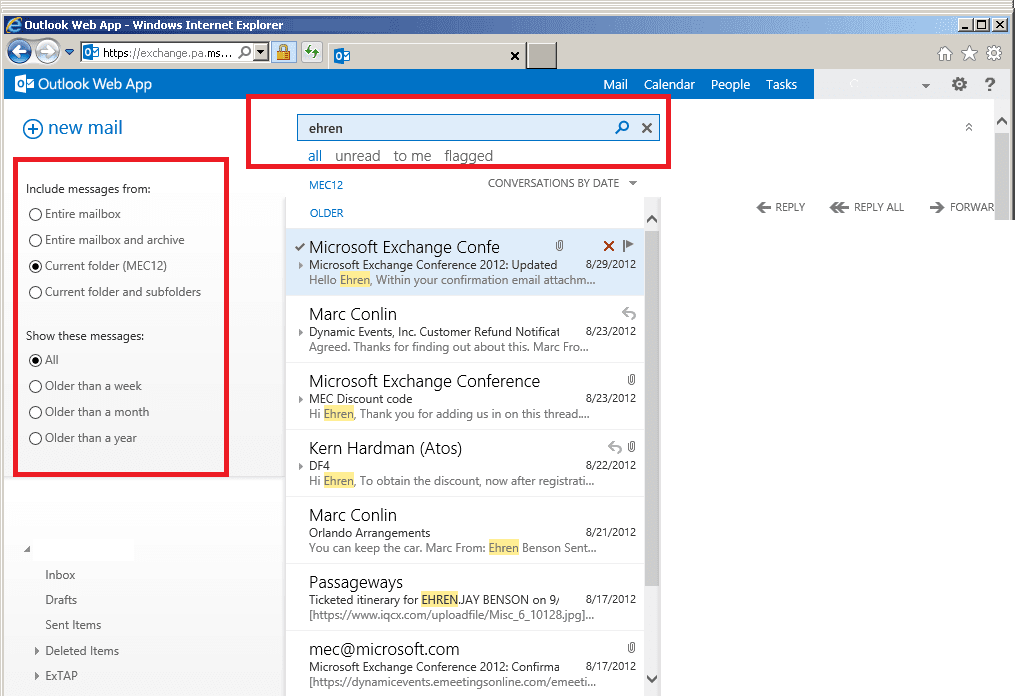Select Entire mailbox and archive option
1016x696 pixels.
[36, 240]
